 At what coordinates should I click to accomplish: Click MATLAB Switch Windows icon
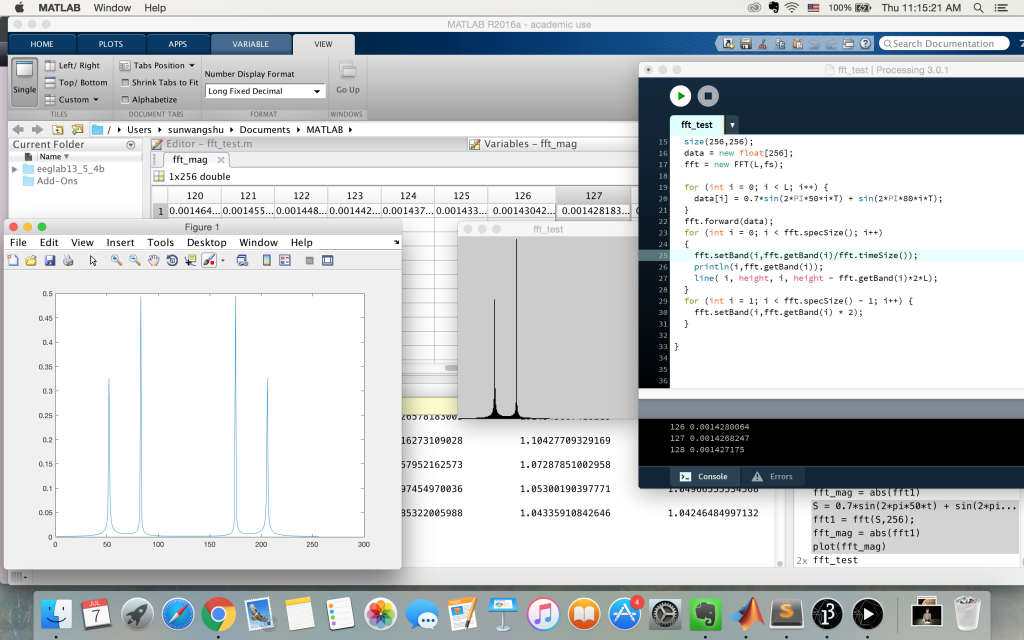(848, 44)
